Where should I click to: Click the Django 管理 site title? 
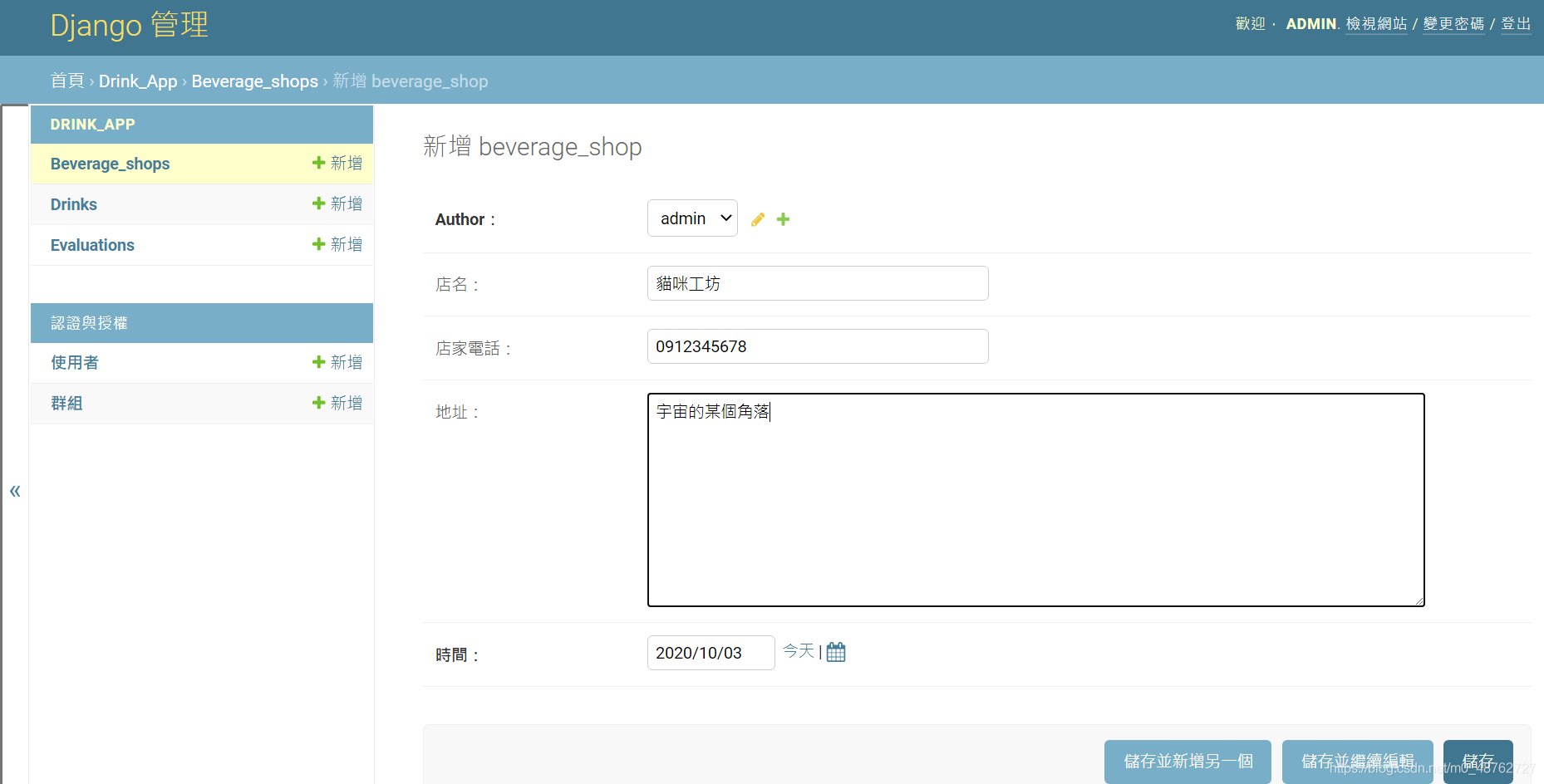(129, 25)
